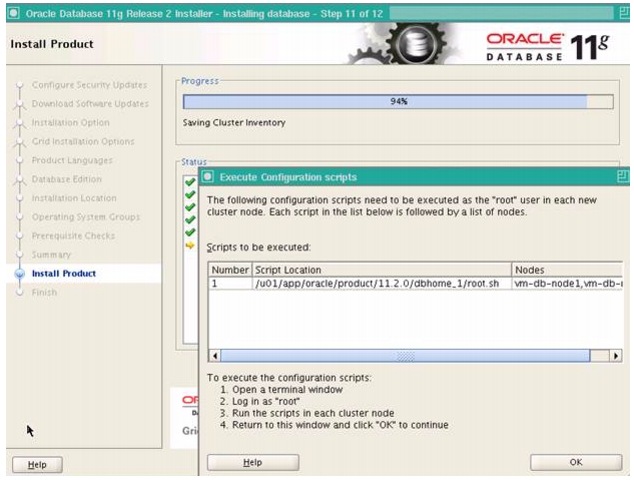Image resolution: width=634 pixels, height=499 pixels.
Task: Select Database Edition step
Action: [67, 179]
